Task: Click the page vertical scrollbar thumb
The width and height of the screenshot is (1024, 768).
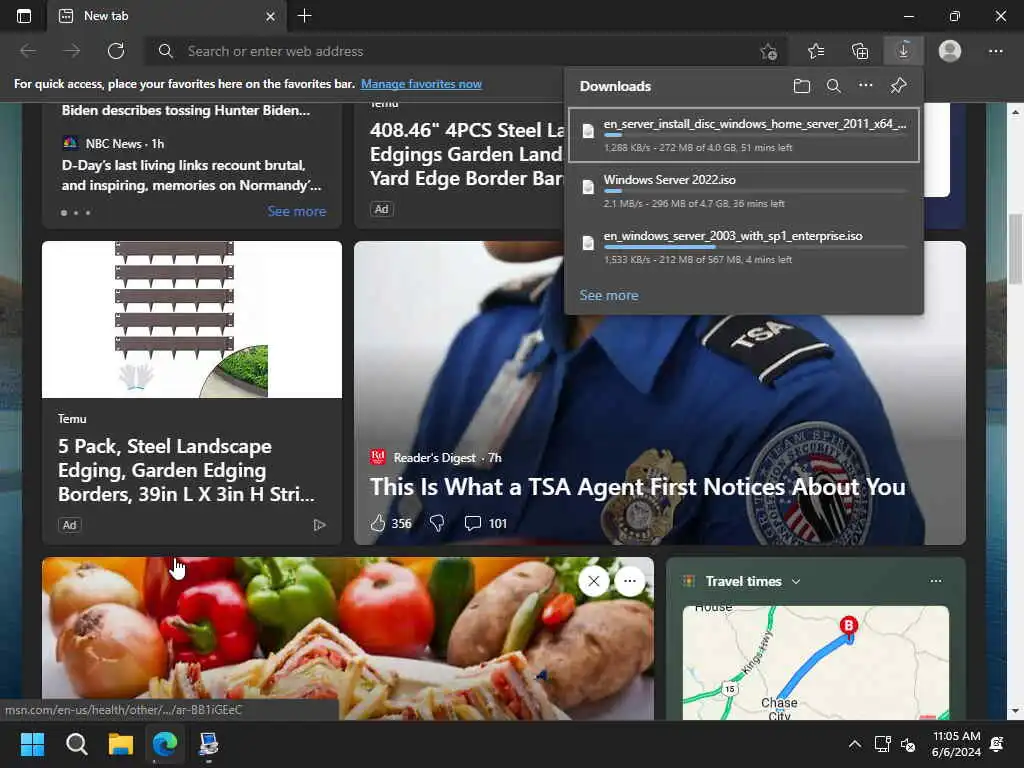Action: (x=1016, y=249)
